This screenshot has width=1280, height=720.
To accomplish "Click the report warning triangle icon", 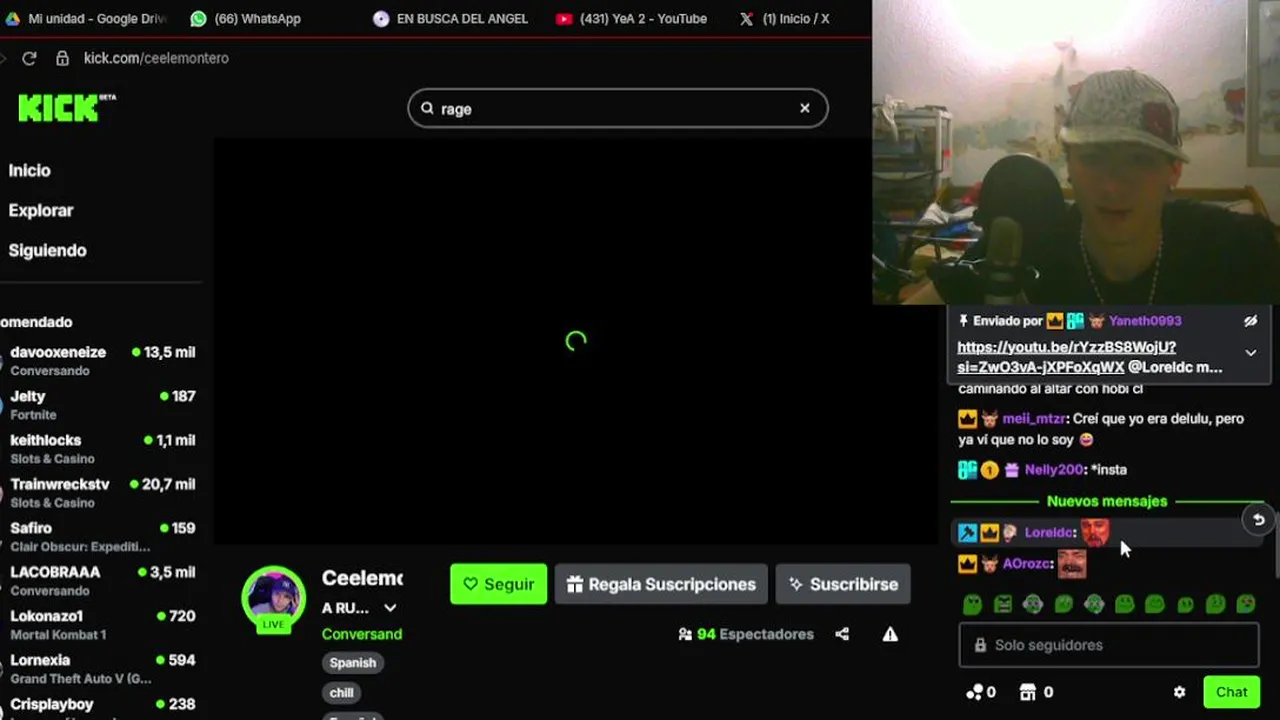I will 890,634.
